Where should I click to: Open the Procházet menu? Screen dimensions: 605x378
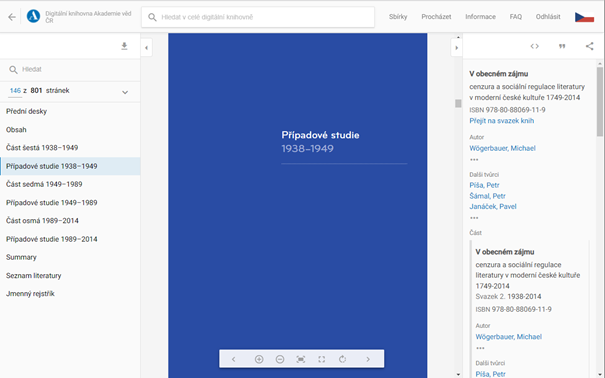tap(436, 17)
